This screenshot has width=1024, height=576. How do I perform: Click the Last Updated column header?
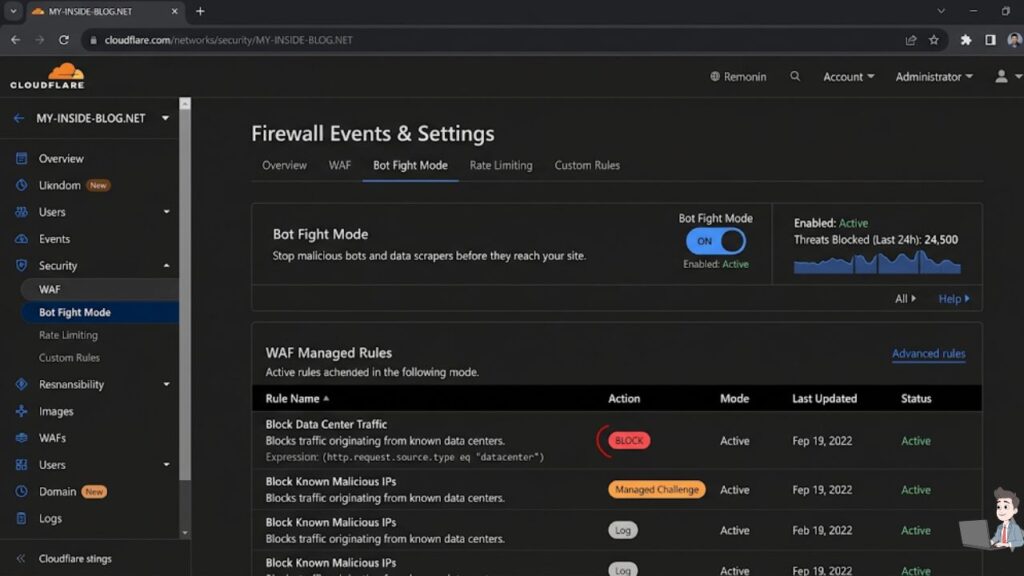point(824,398)
